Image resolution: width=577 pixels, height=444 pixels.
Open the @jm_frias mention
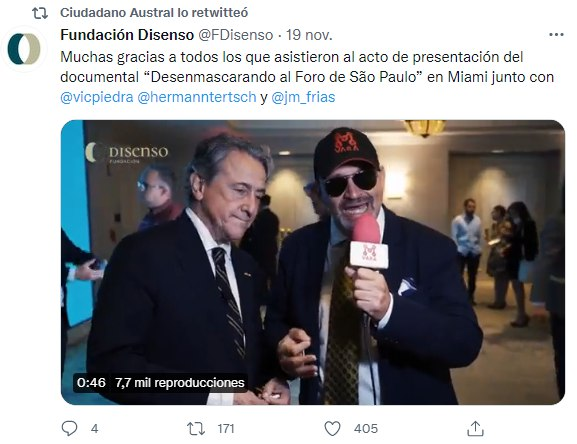[x=303, y=97]
